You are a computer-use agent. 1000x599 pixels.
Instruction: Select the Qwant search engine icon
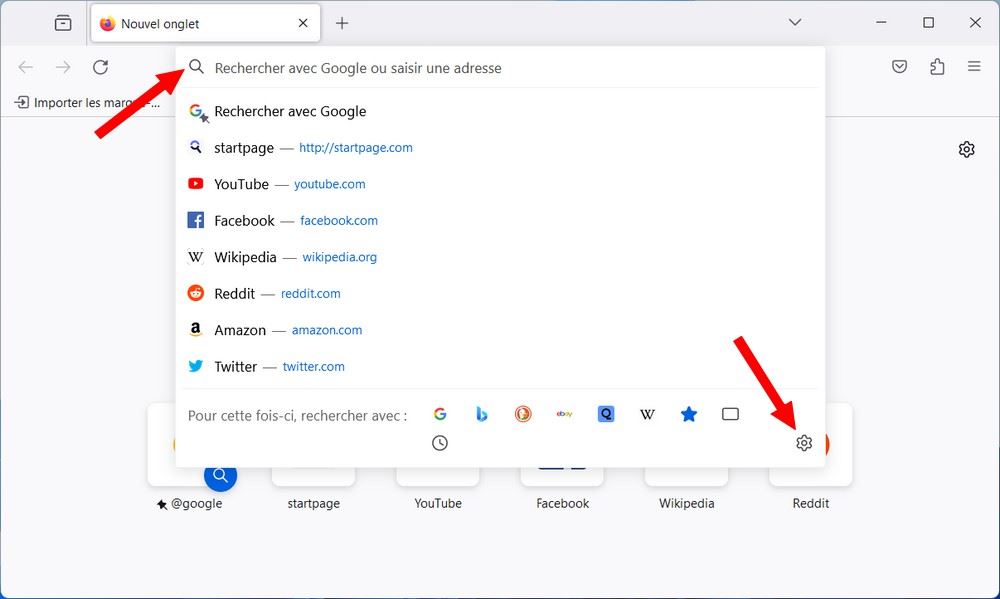pos(605,413)
